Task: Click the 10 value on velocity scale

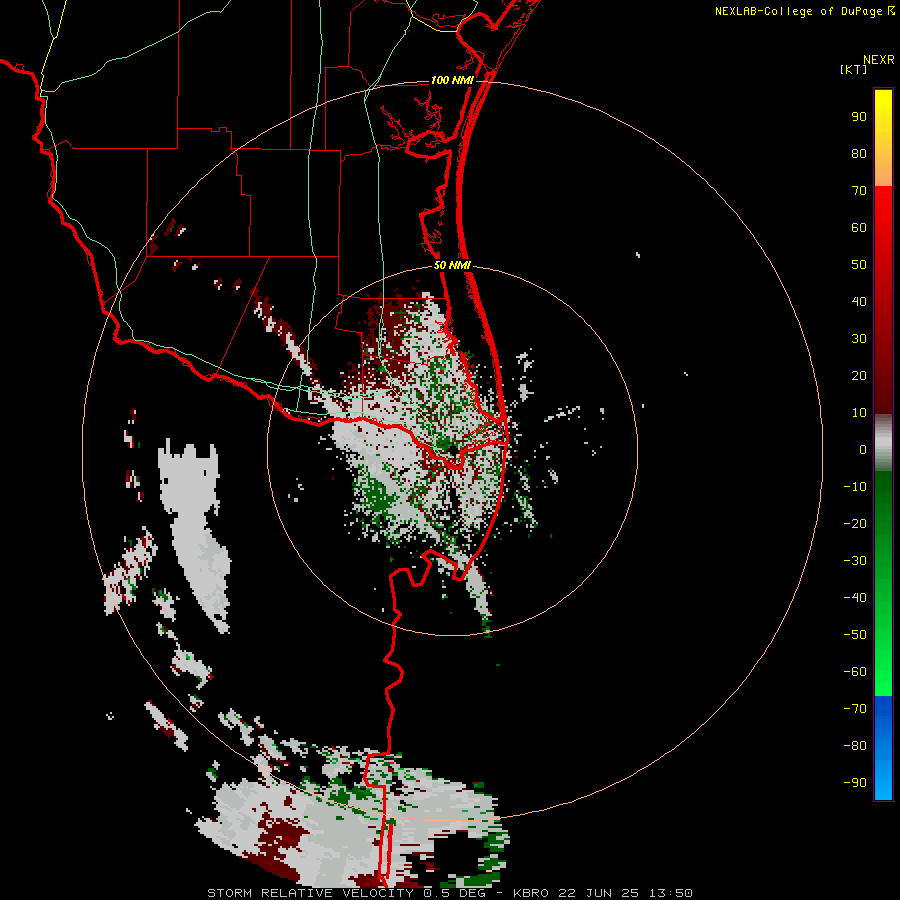Action: click(x=859, y=413)
